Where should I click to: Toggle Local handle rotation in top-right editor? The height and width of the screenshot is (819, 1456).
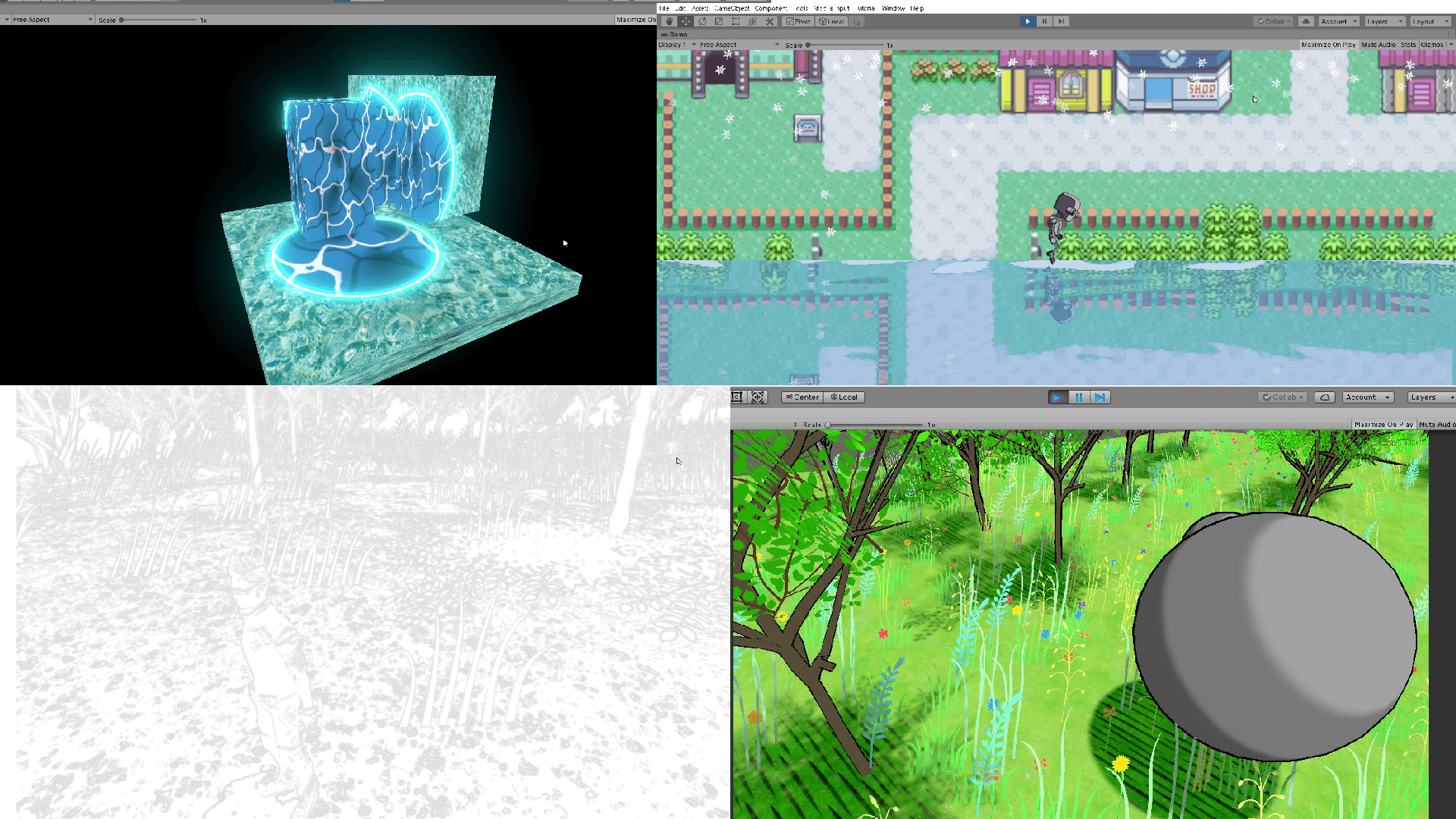[x=832, y=21]
